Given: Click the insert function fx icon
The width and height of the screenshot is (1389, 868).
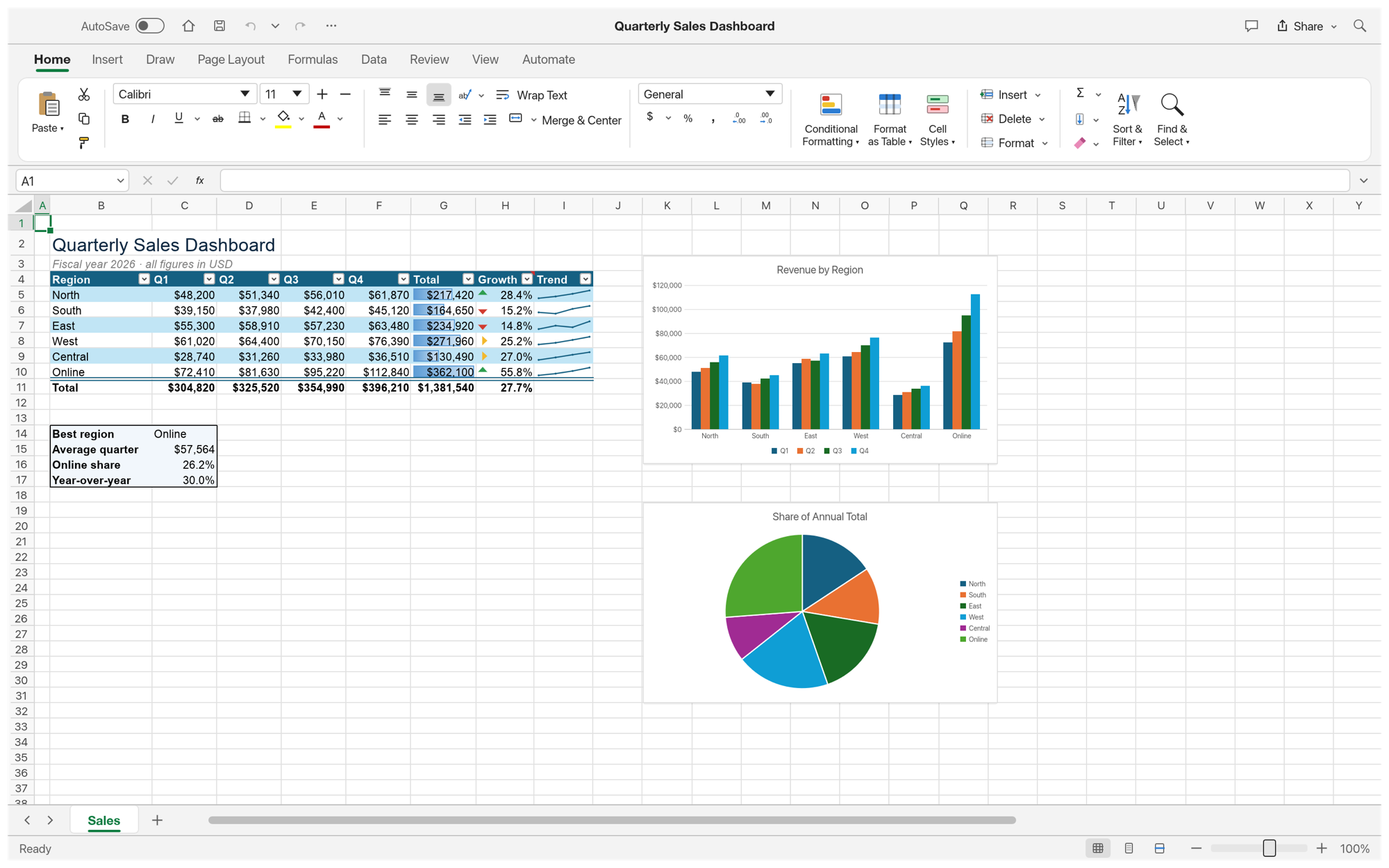Looking at the screenshot, I should (199, 181).
